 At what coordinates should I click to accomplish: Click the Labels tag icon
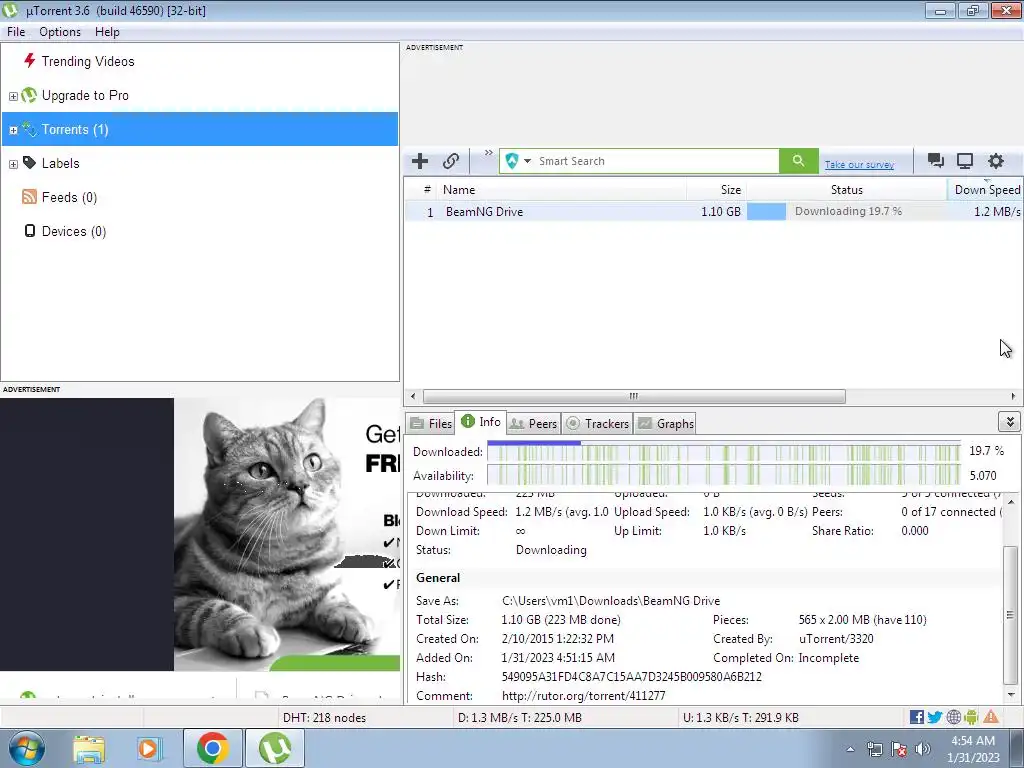click(x=29, y=163)
